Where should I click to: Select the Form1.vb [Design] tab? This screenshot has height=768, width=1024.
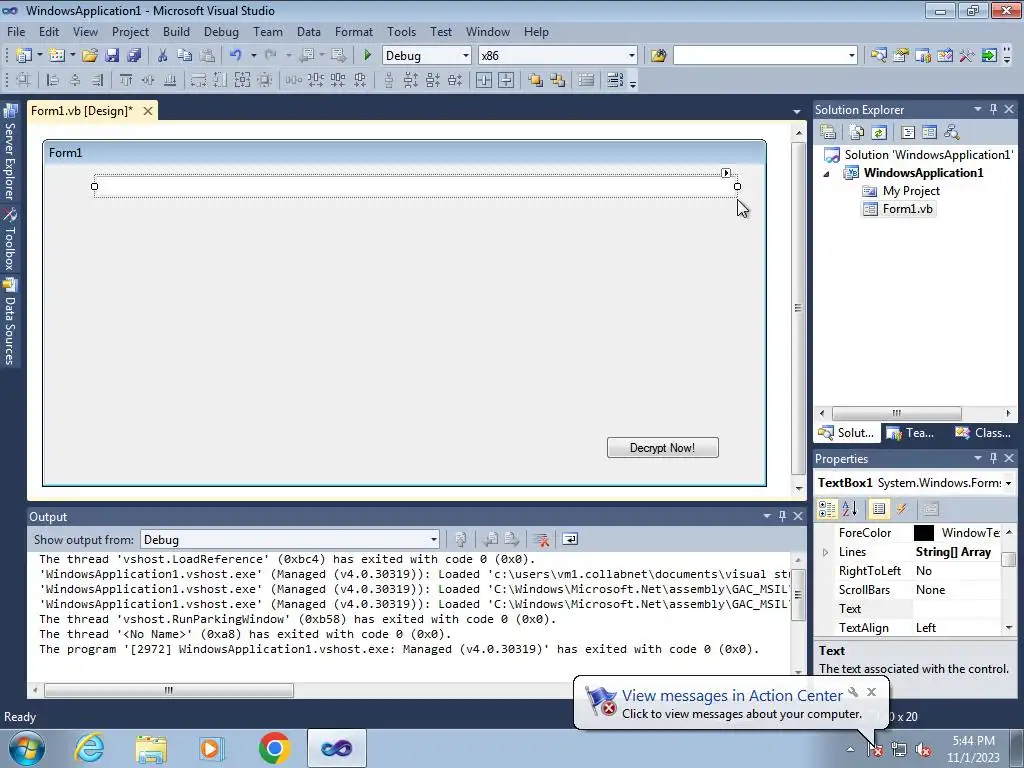point(82,111)
